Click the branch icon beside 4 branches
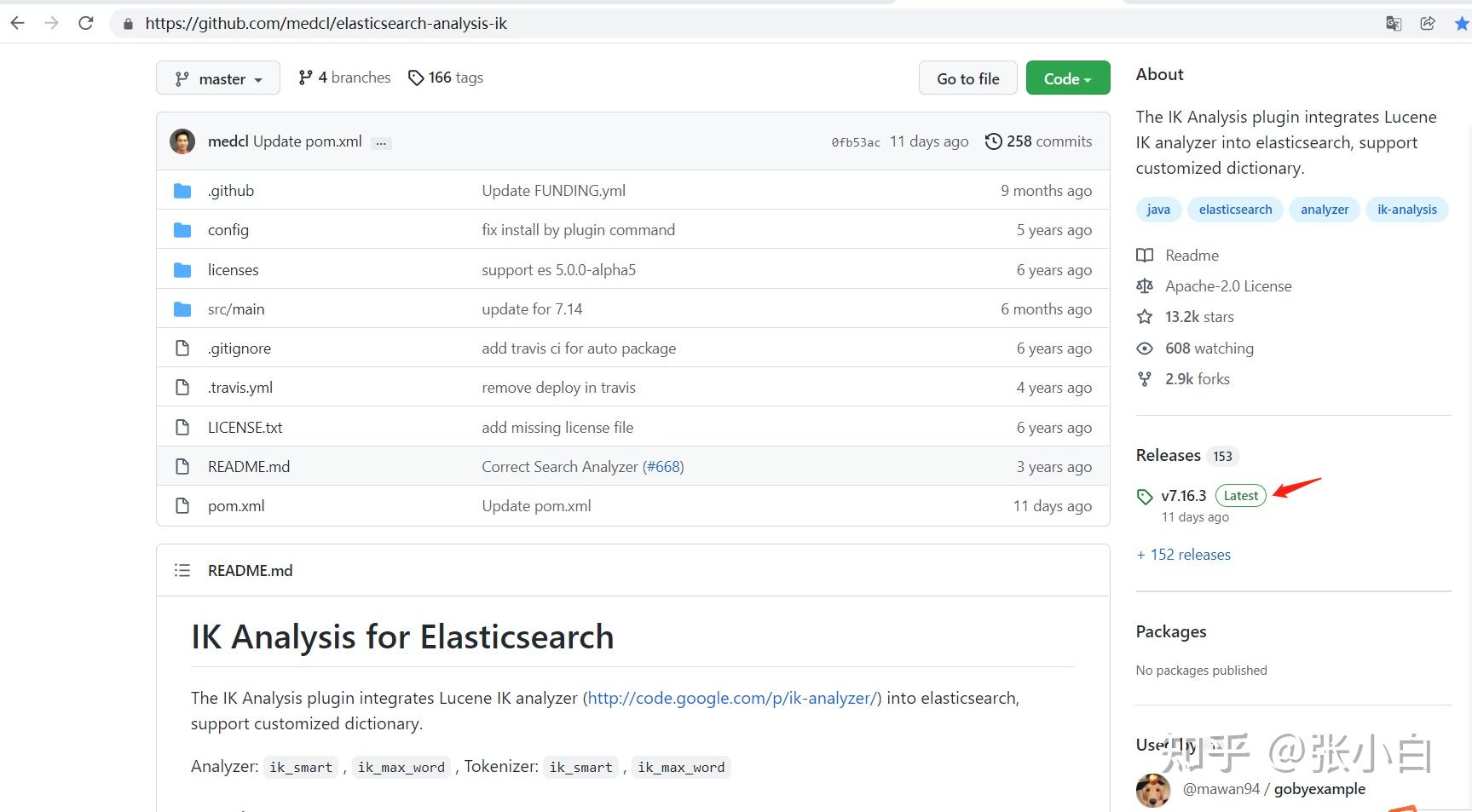 pyautogui.click(x=307, y=77)
